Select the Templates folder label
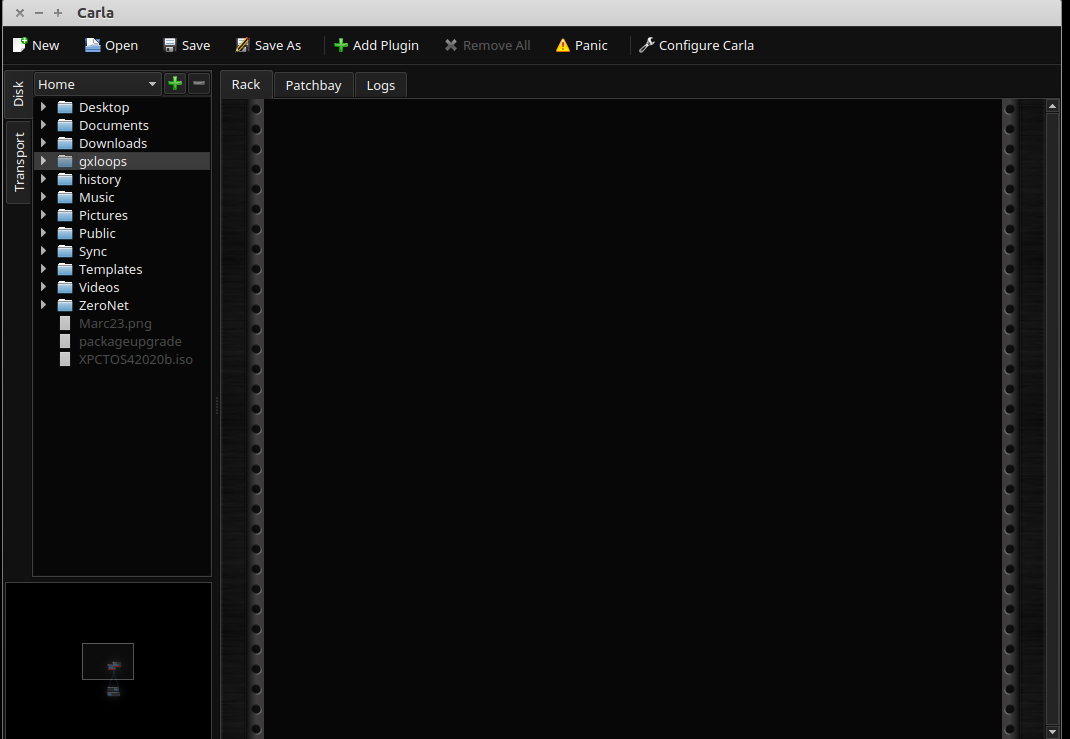This screenshot has width=1070, height=739. coord(111,269)
